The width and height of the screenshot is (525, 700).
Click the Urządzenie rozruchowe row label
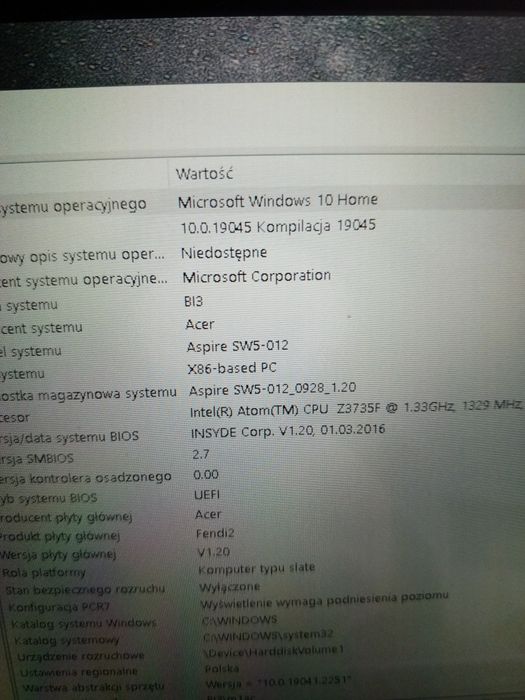[x=80, y=656]
